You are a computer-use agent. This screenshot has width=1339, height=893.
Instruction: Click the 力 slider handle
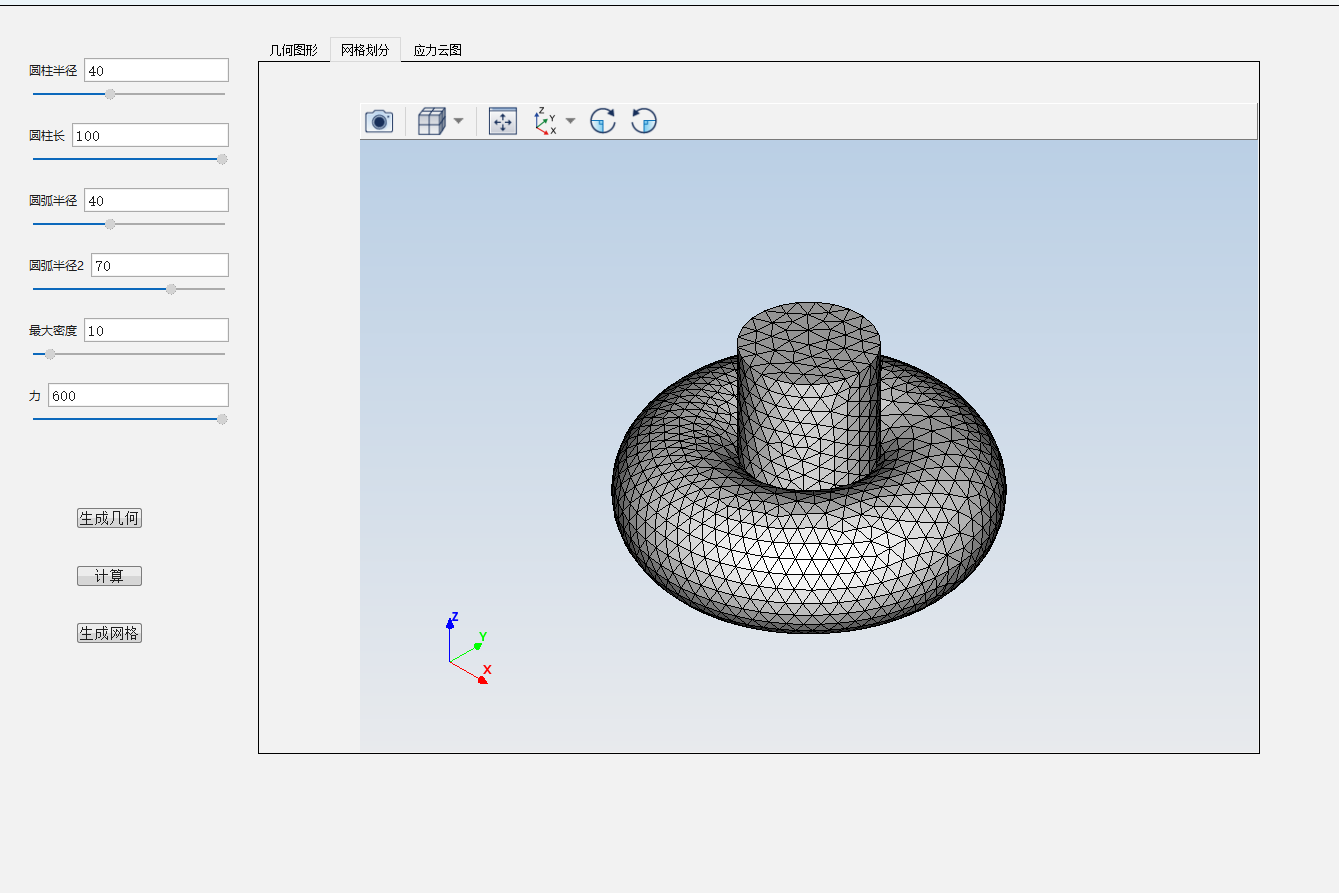(222, 419)
